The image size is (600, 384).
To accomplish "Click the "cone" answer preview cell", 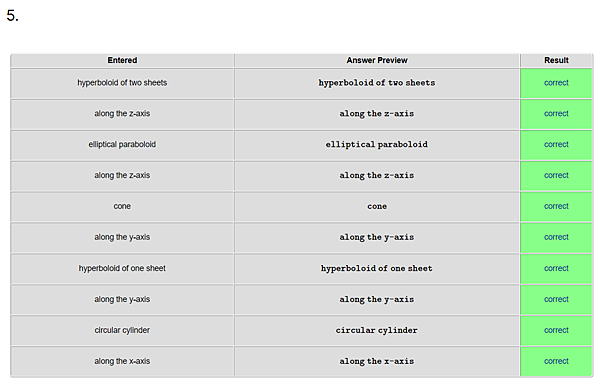I will pyautogui.click(x=377, y=207).
